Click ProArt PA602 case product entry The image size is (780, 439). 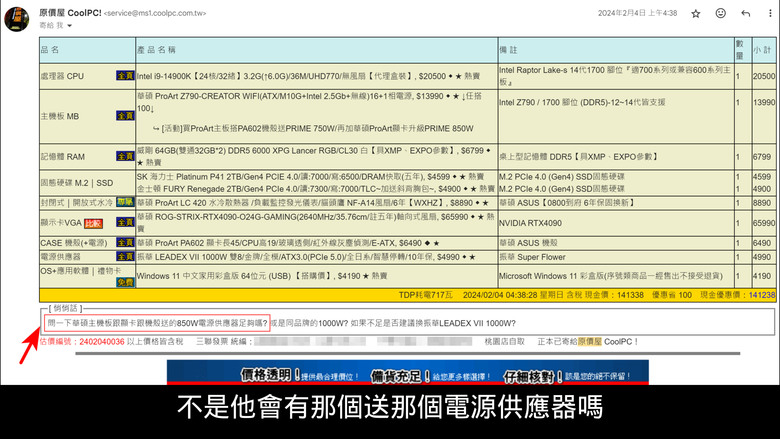click(x=288, y=243)
